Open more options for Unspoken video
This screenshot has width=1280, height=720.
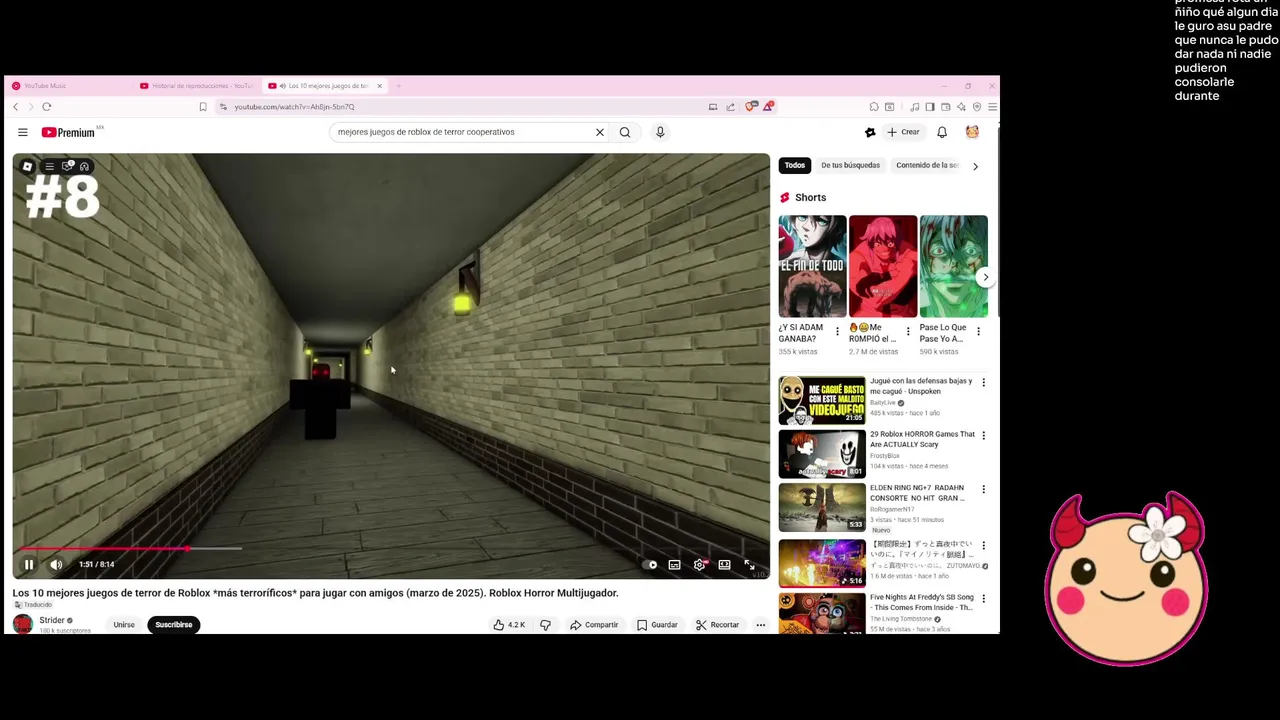click(983, 383)
